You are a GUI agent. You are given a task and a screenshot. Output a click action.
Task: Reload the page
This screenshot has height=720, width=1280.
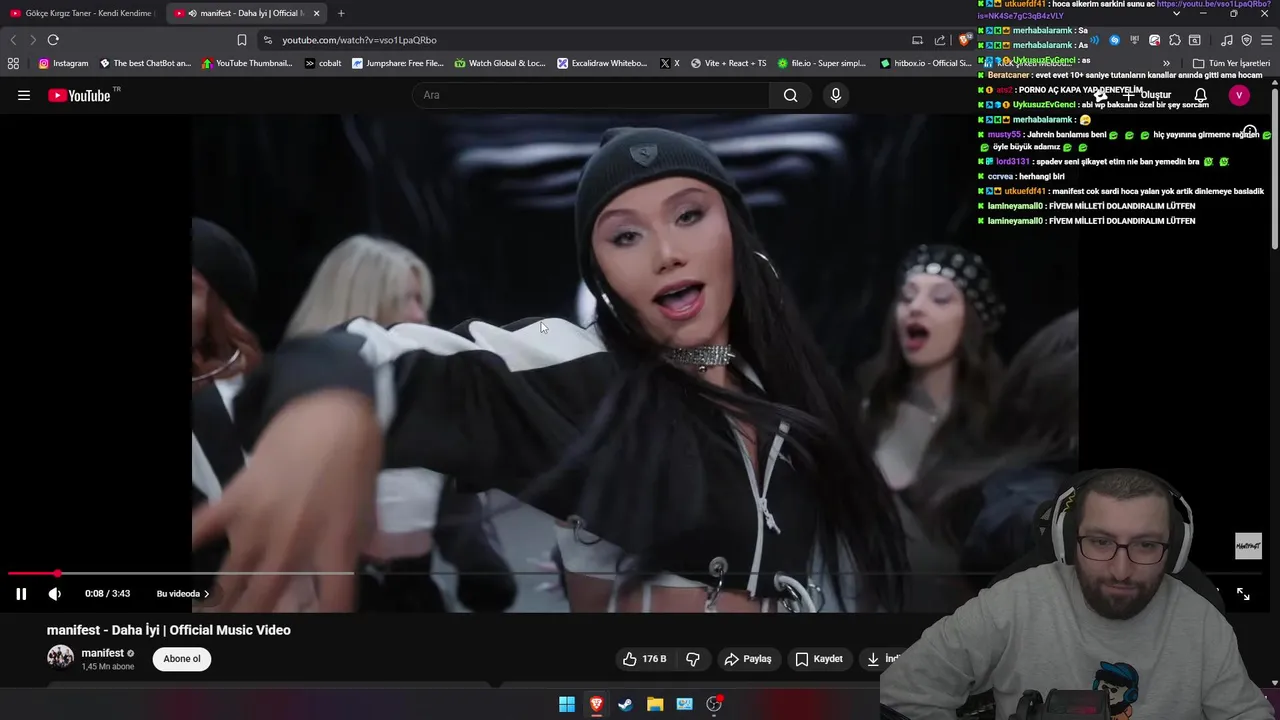click(x=53, y=40)
